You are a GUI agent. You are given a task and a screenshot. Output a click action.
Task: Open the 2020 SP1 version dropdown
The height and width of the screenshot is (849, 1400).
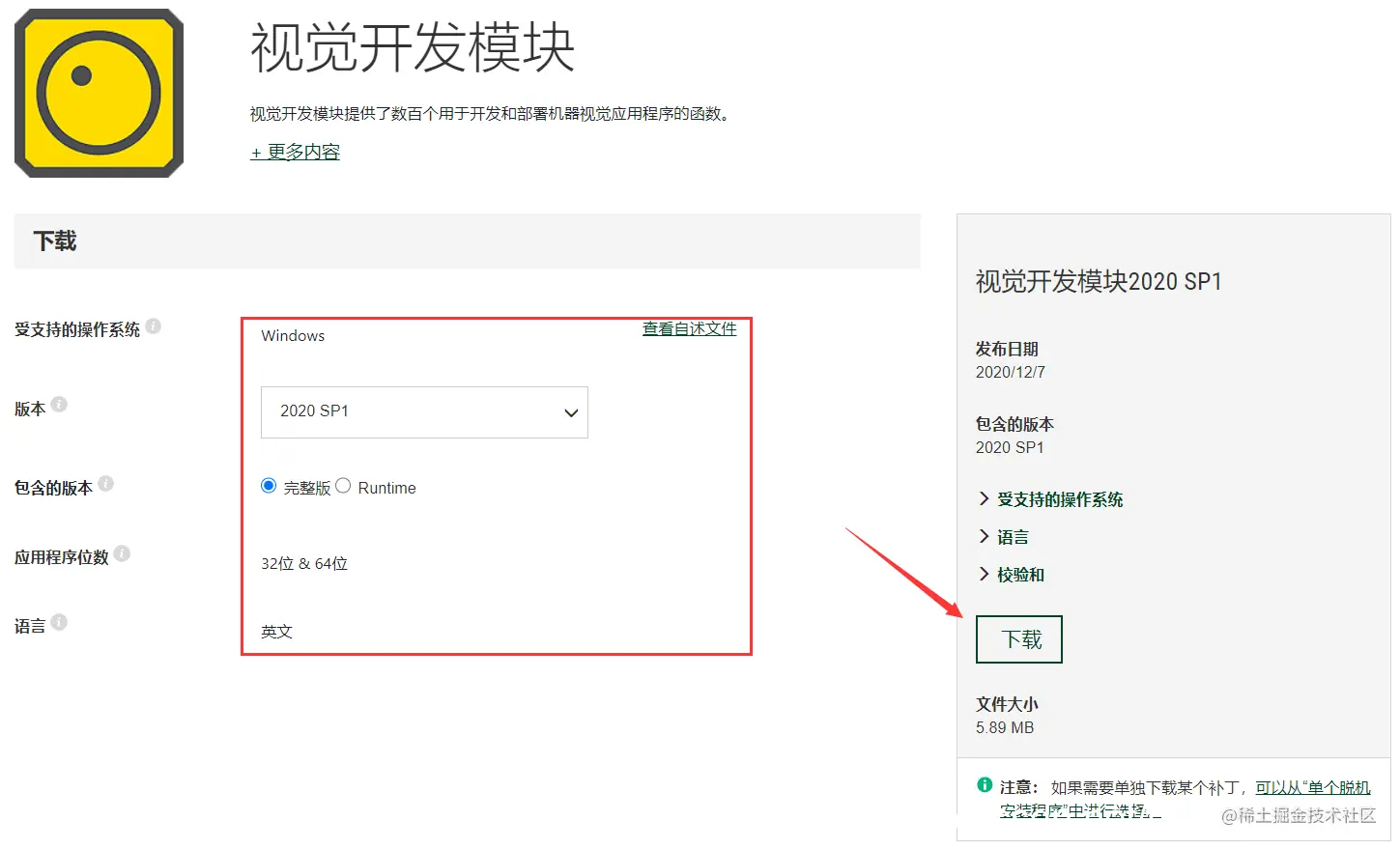(x=424, y=412)
